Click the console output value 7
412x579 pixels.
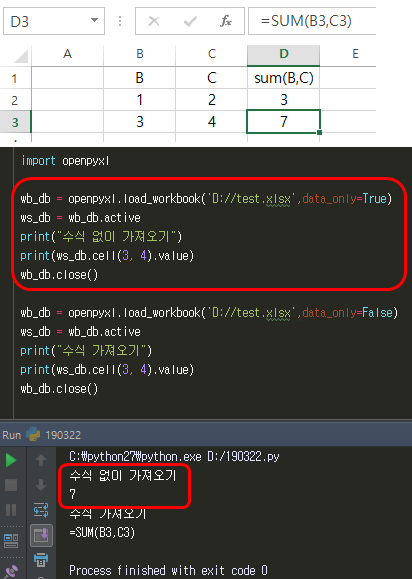coord(72,494)
